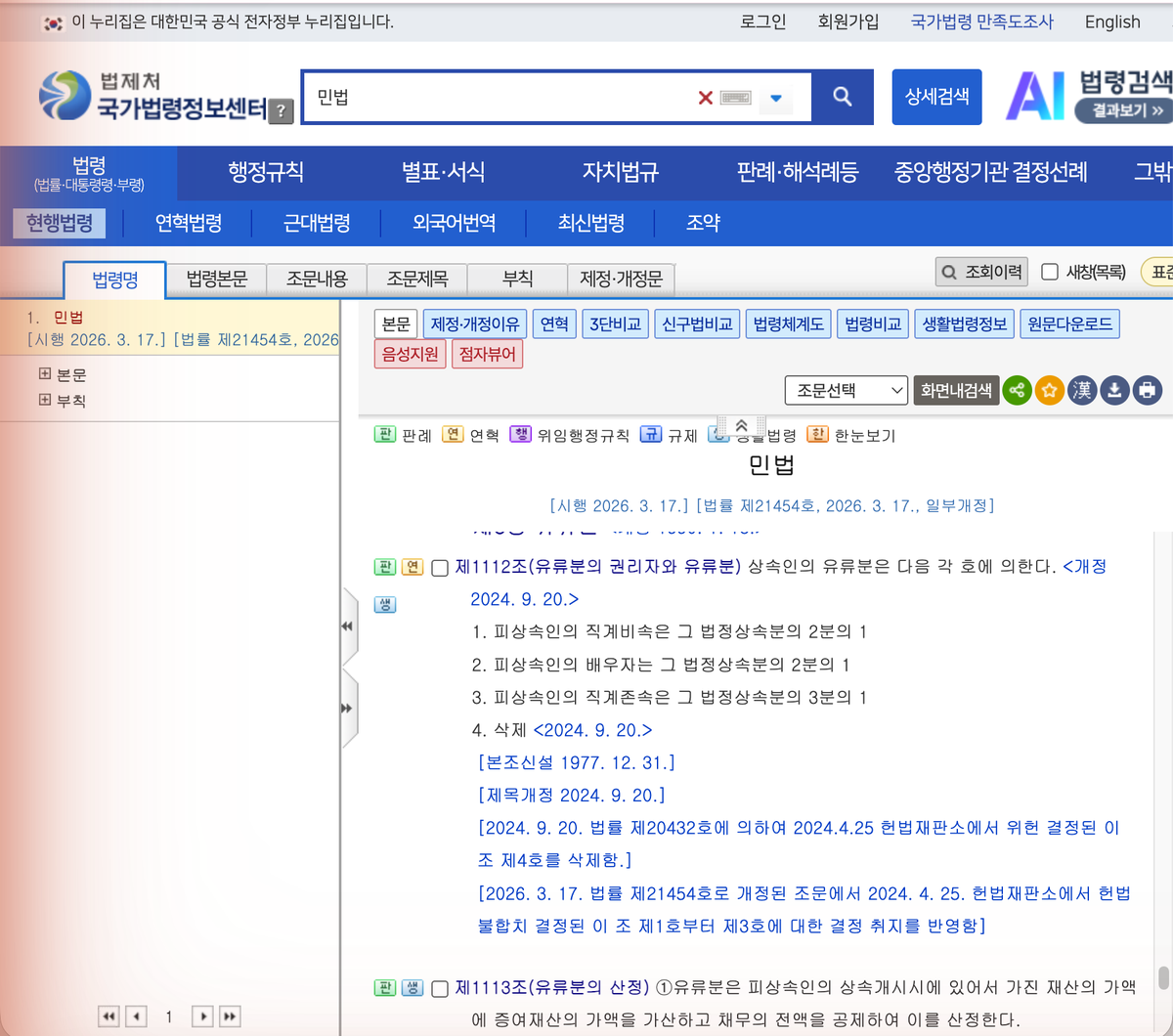Select 외국어번역 submenu
This screenshot has height=1036, width=1173.
point(454,223)
